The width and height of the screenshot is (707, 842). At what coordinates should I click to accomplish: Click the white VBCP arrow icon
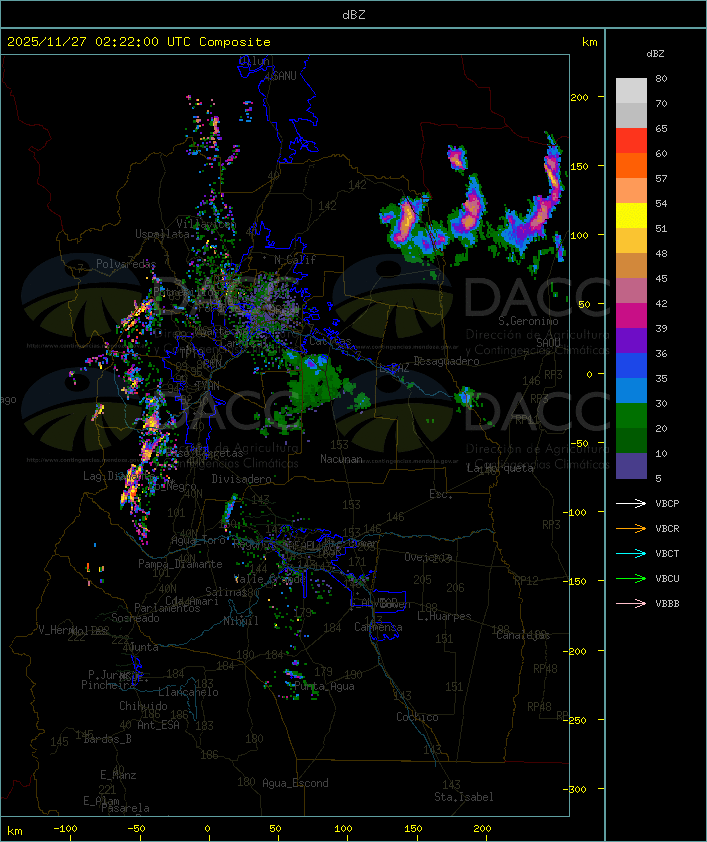(631, 503)
